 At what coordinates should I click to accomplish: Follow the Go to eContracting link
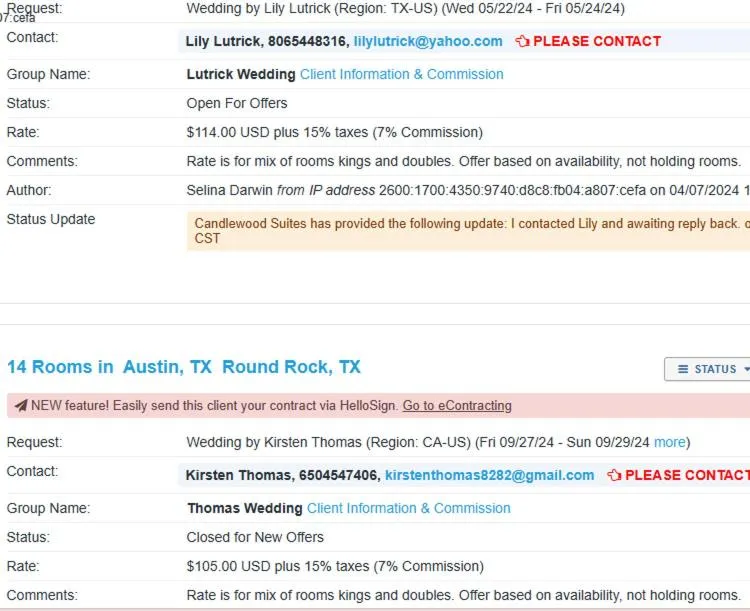(x=457, y=406)
